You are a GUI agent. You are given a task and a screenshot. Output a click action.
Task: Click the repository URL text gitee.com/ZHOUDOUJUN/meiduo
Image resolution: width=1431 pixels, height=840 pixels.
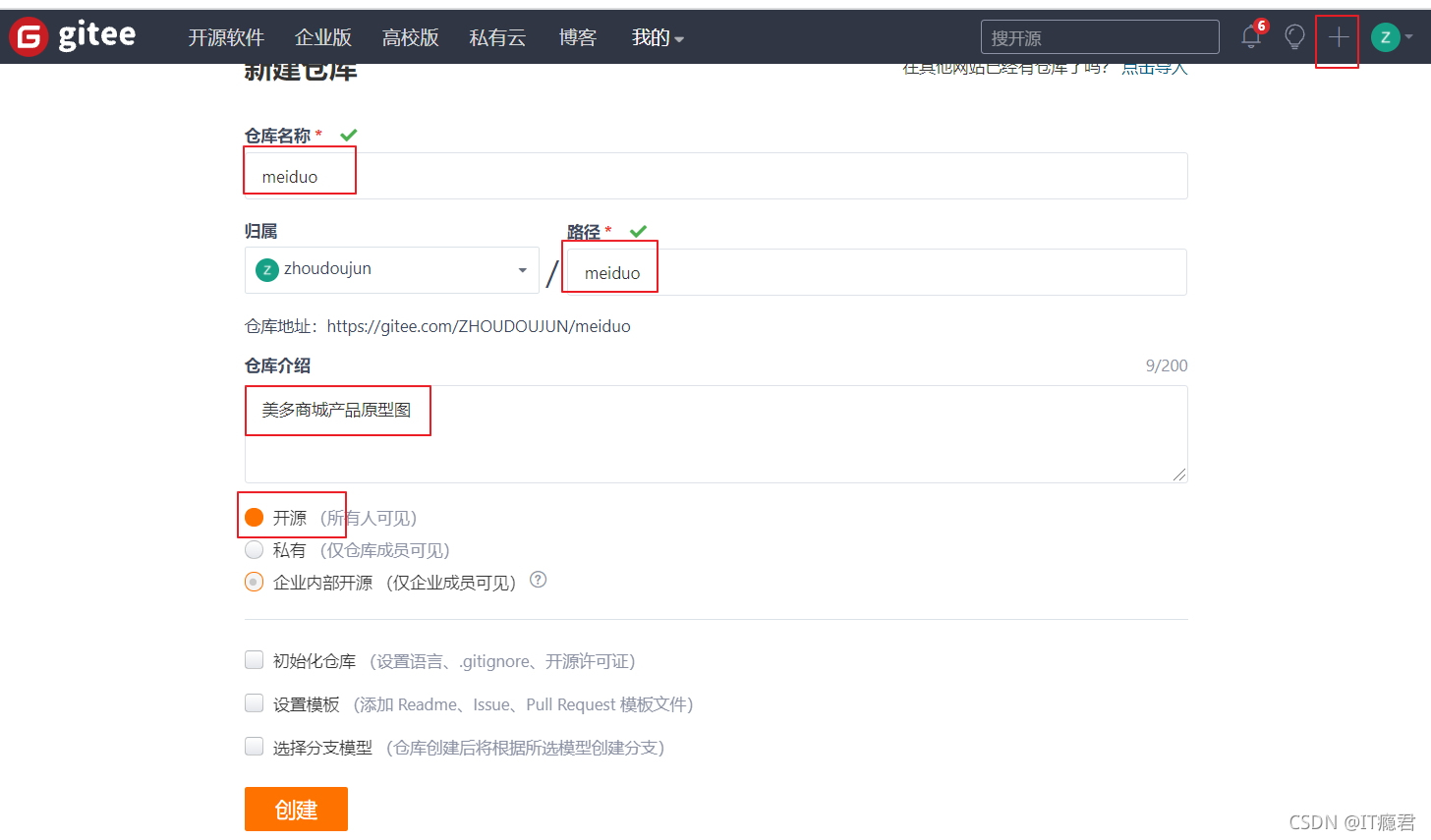pos(479,326)
